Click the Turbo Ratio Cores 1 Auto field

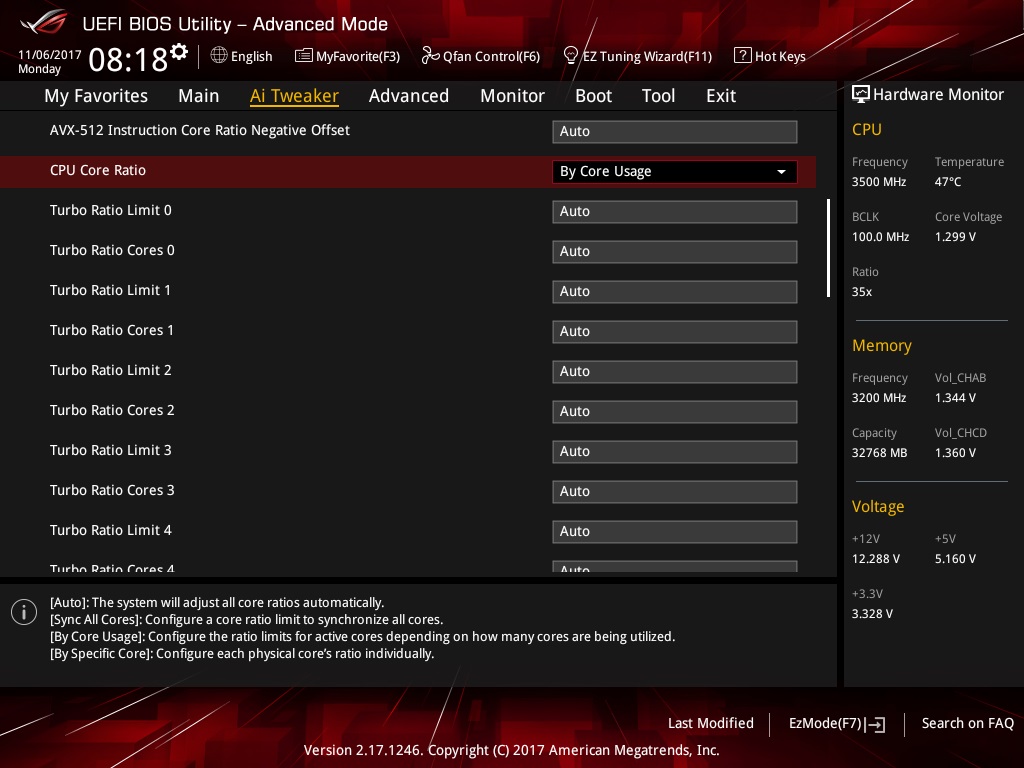[x=675, y=331]
